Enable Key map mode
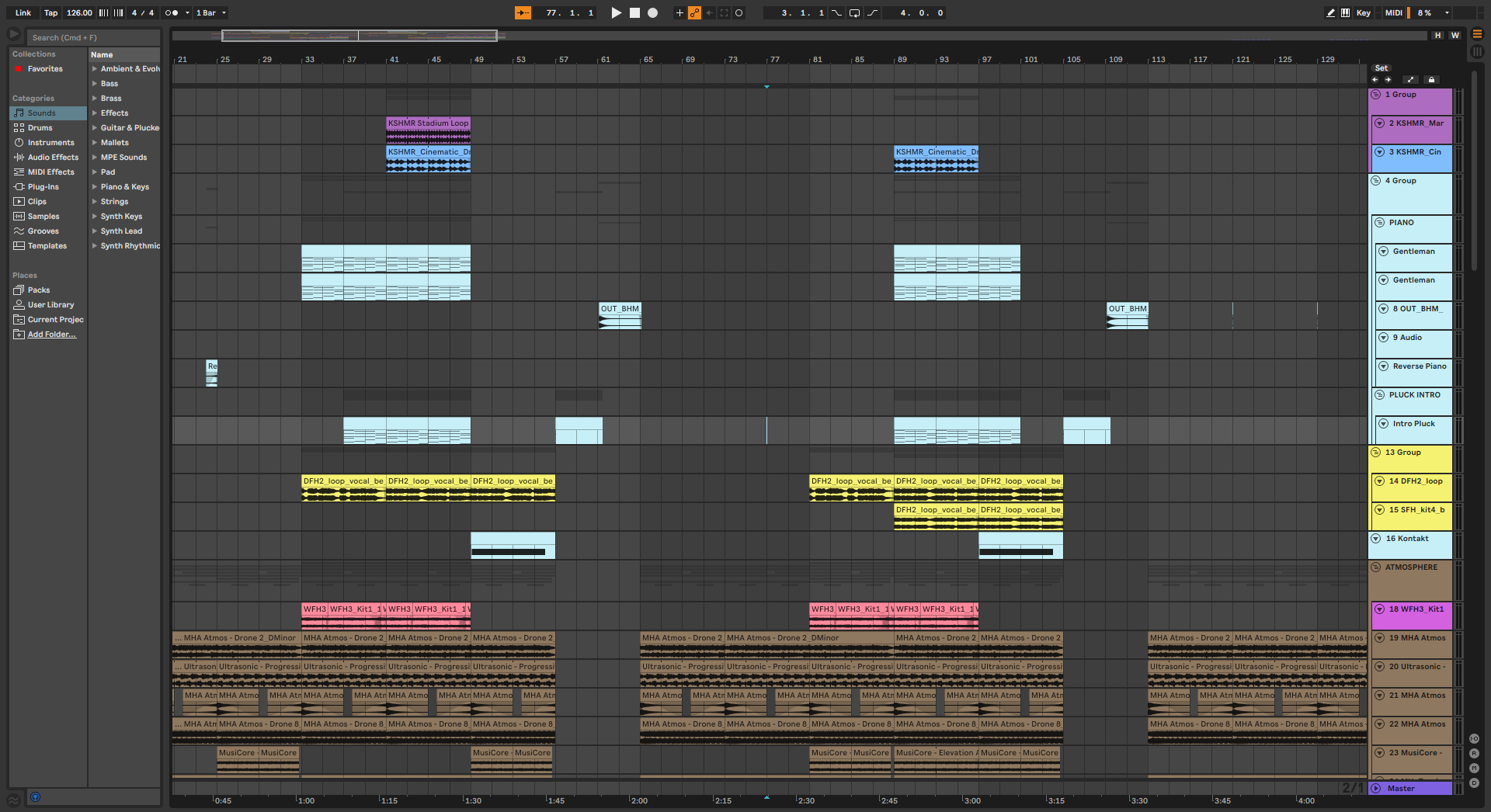Image resolution: width=1491 pixels, height=812 pixels. tap(1364, 12)
